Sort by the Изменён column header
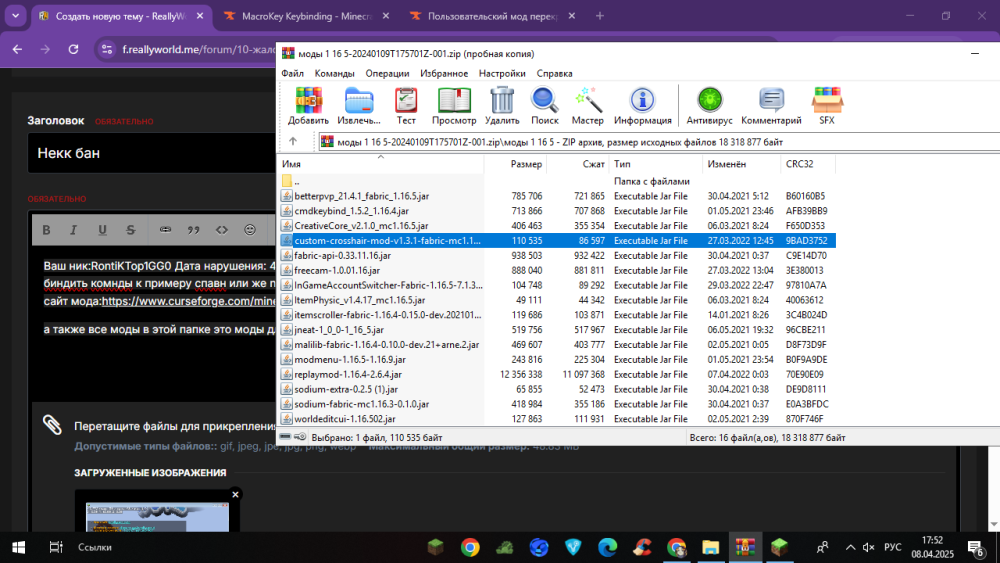The width and height of the screenshot is (1000, 563). (742, 164)
